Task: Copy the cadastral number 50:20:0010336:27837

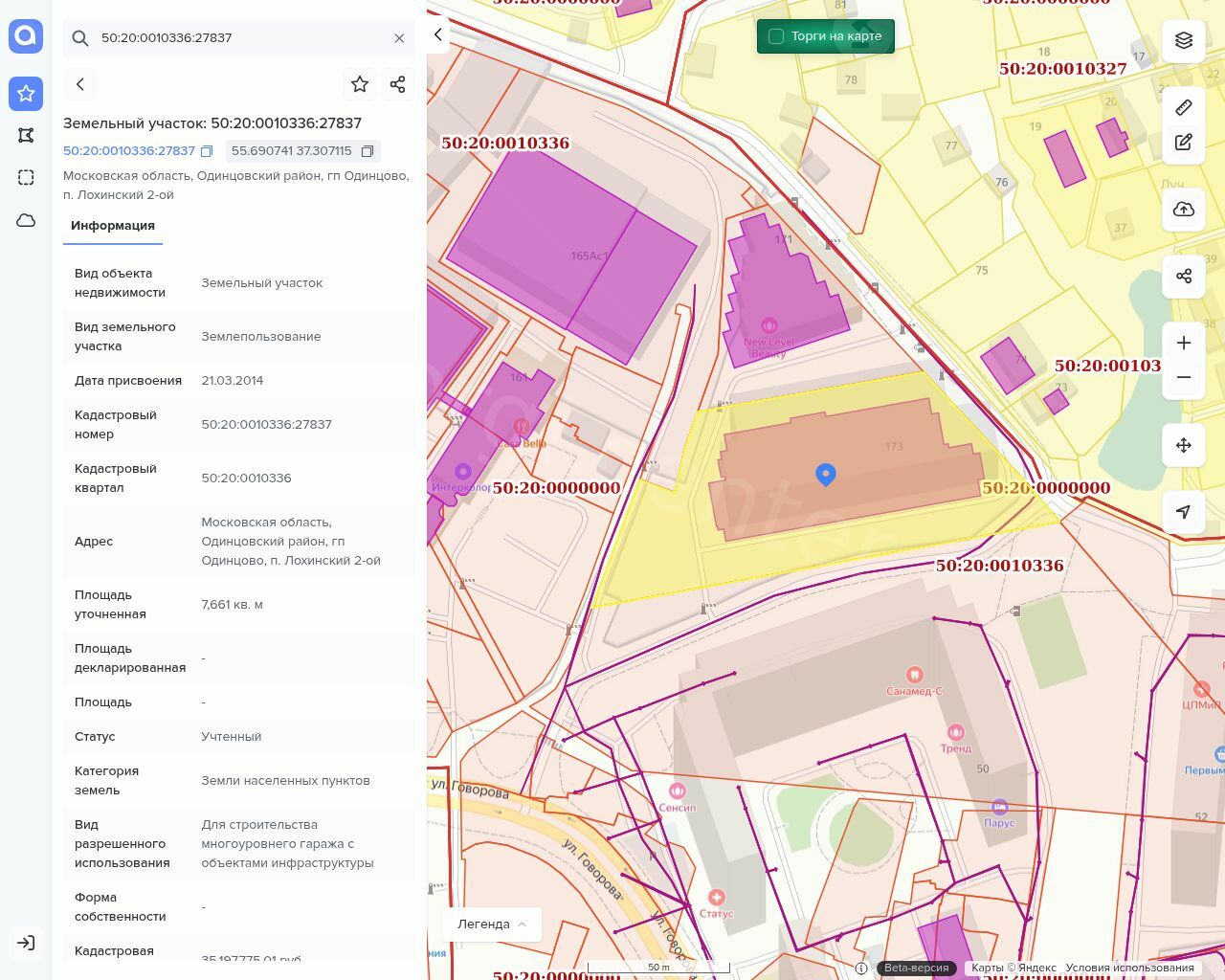Action: [x=207, y=151]
